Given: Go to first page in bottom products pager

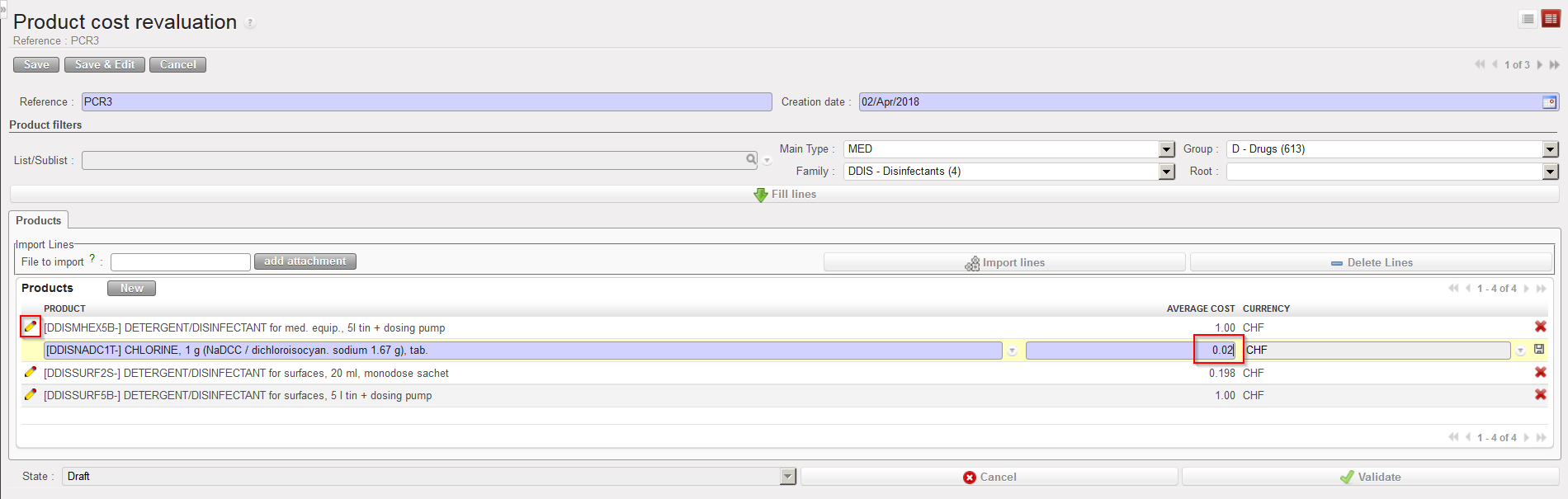Looking at the screenshot, I should (1453, 437).
